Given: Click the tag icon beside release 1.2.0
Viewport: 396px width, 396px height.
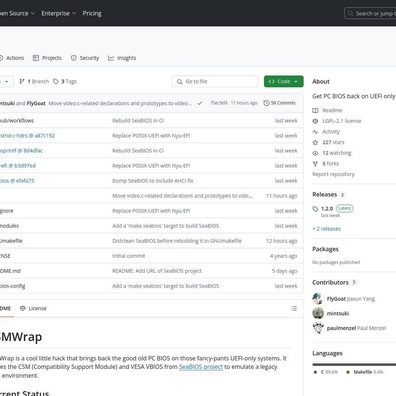Looking at the screenshot, I should click(315, 209).
